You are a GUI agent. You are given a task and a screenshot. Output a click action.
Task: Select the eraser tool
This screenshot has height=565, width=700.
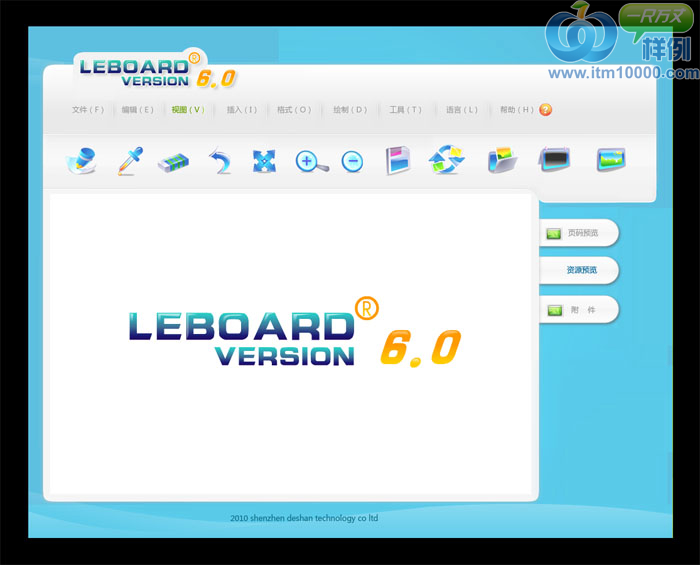174,162
